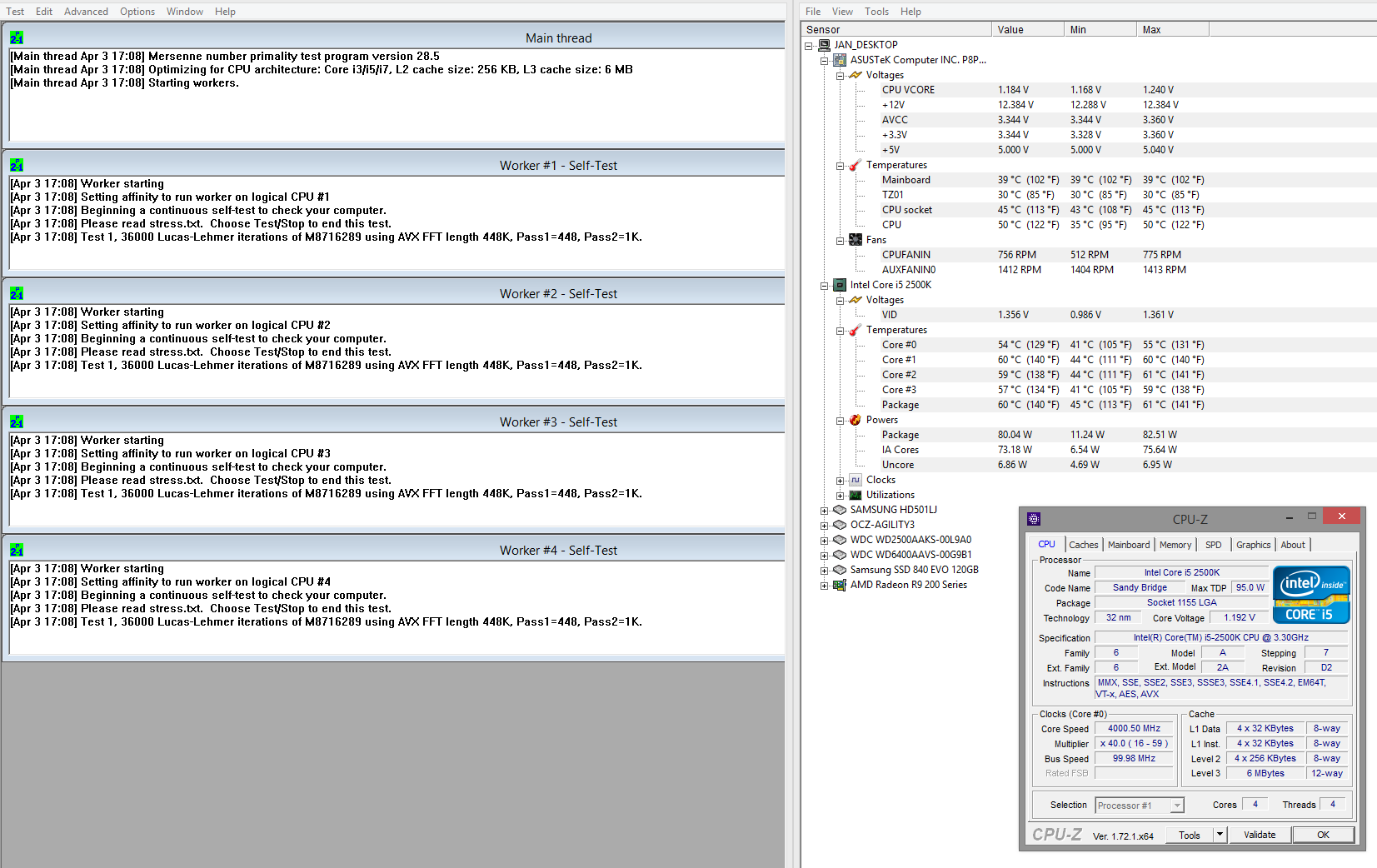Screen dimensions: 1377x868
Task: Switch to the Mainboard tab in CPU-Z
Action: click(1129, 545)
